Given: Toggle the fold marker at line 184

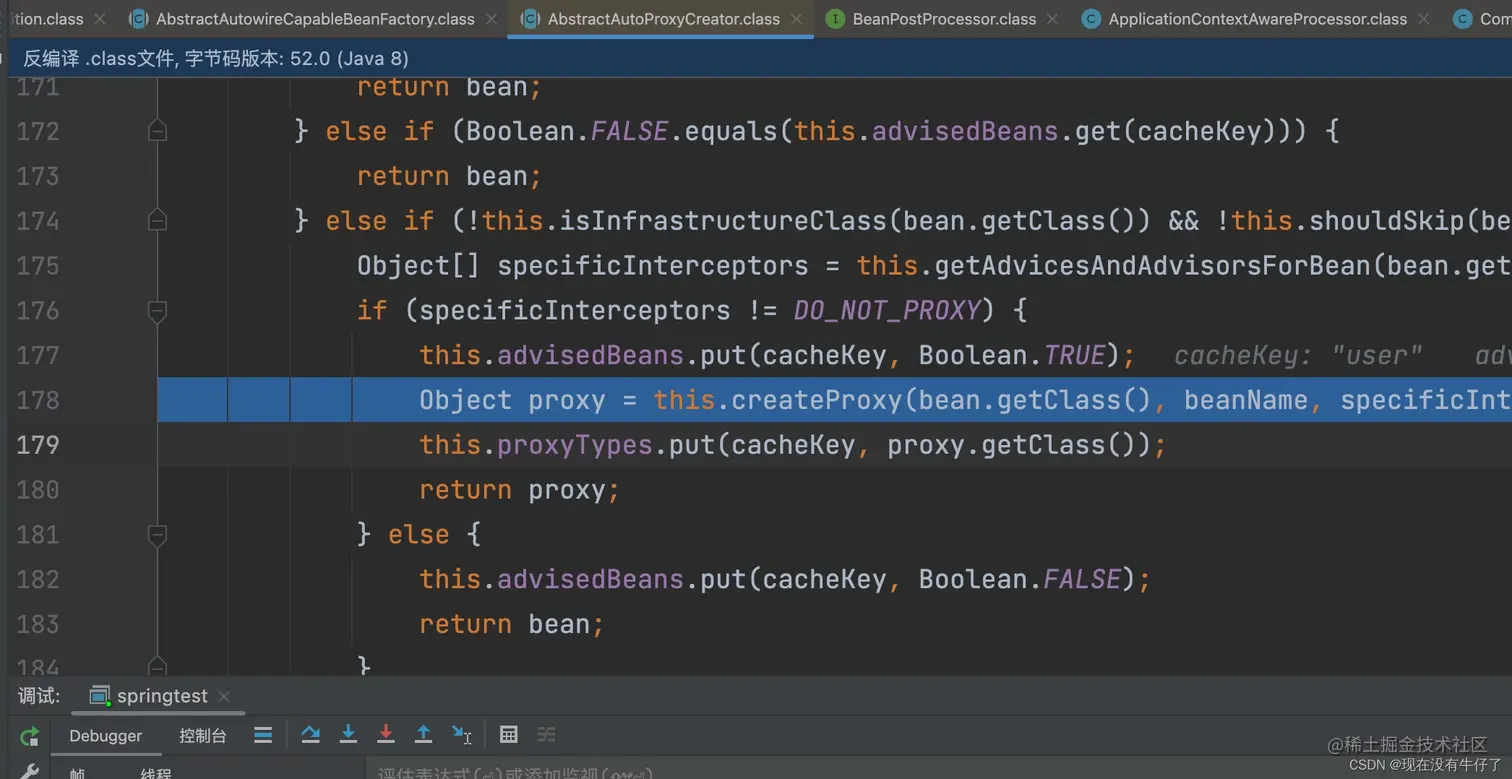Looking at the screenshot, I should click(x=157, y=664).
